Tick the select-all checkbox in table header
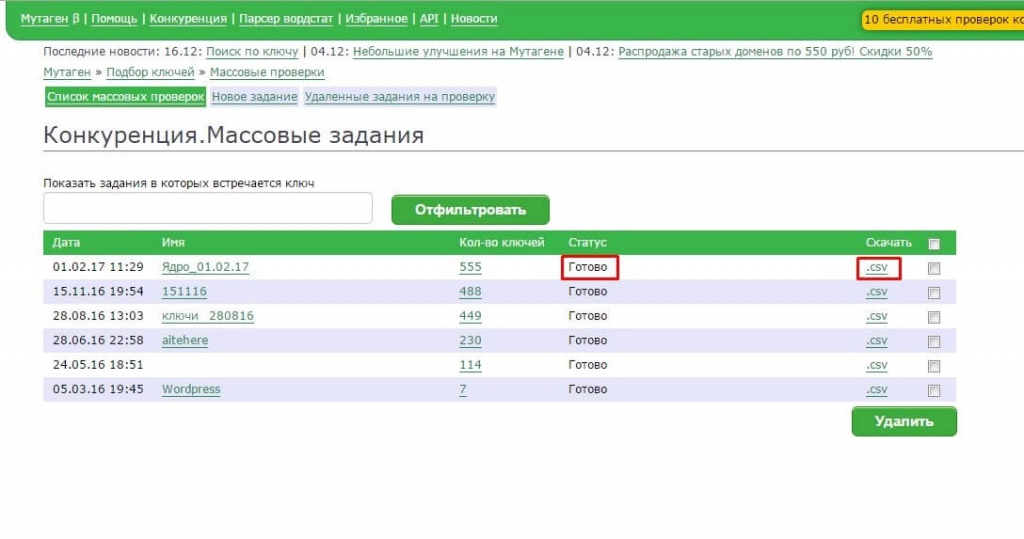Image resolution: width=1024 pixels, height=539 pixels. point(934,243)
